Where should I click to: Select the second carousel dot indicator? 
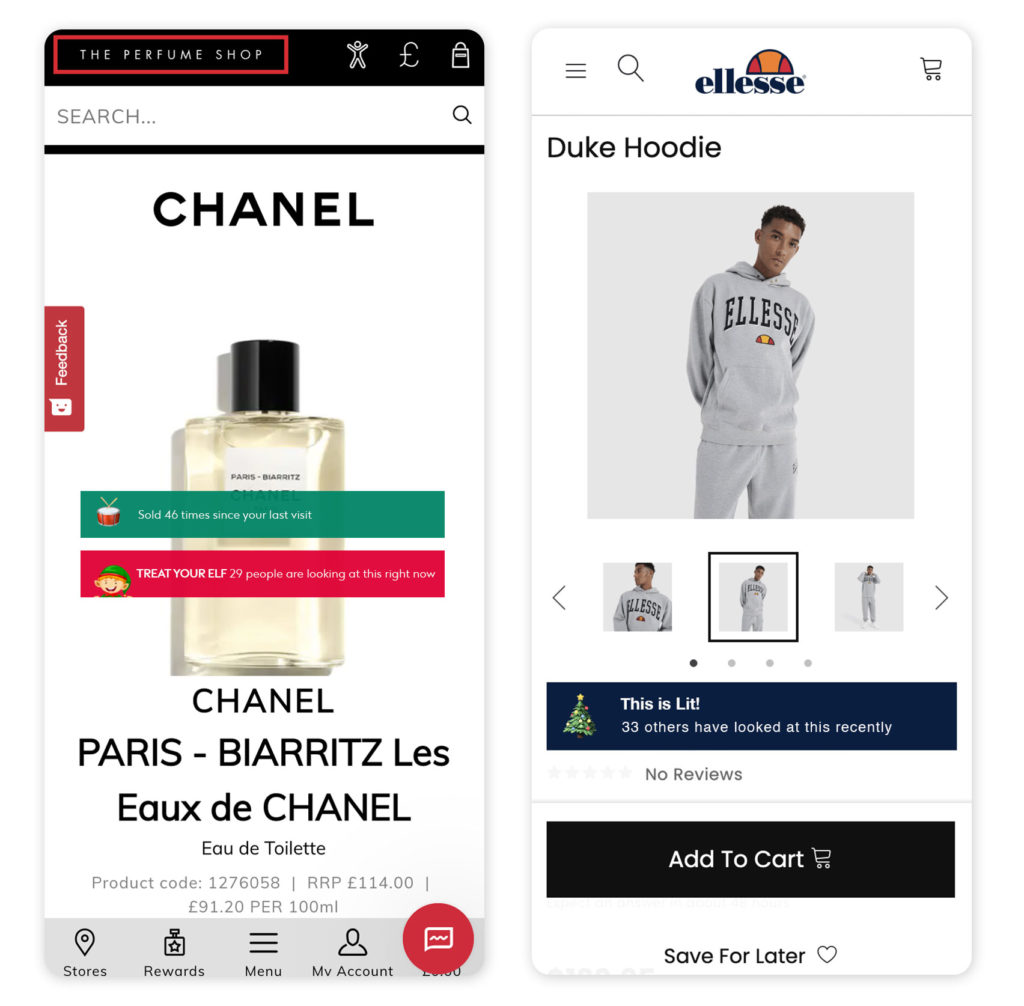(731, 663)
